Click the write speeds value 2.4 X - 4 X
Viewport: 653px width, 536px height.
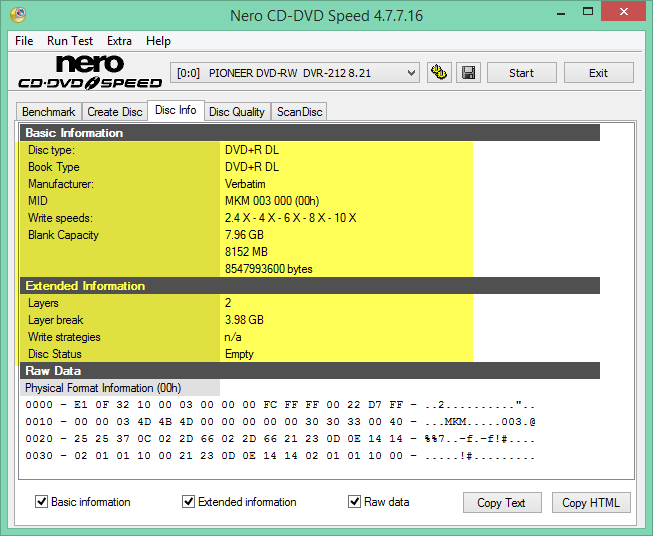pyautogui.click(x=290, y=218)
